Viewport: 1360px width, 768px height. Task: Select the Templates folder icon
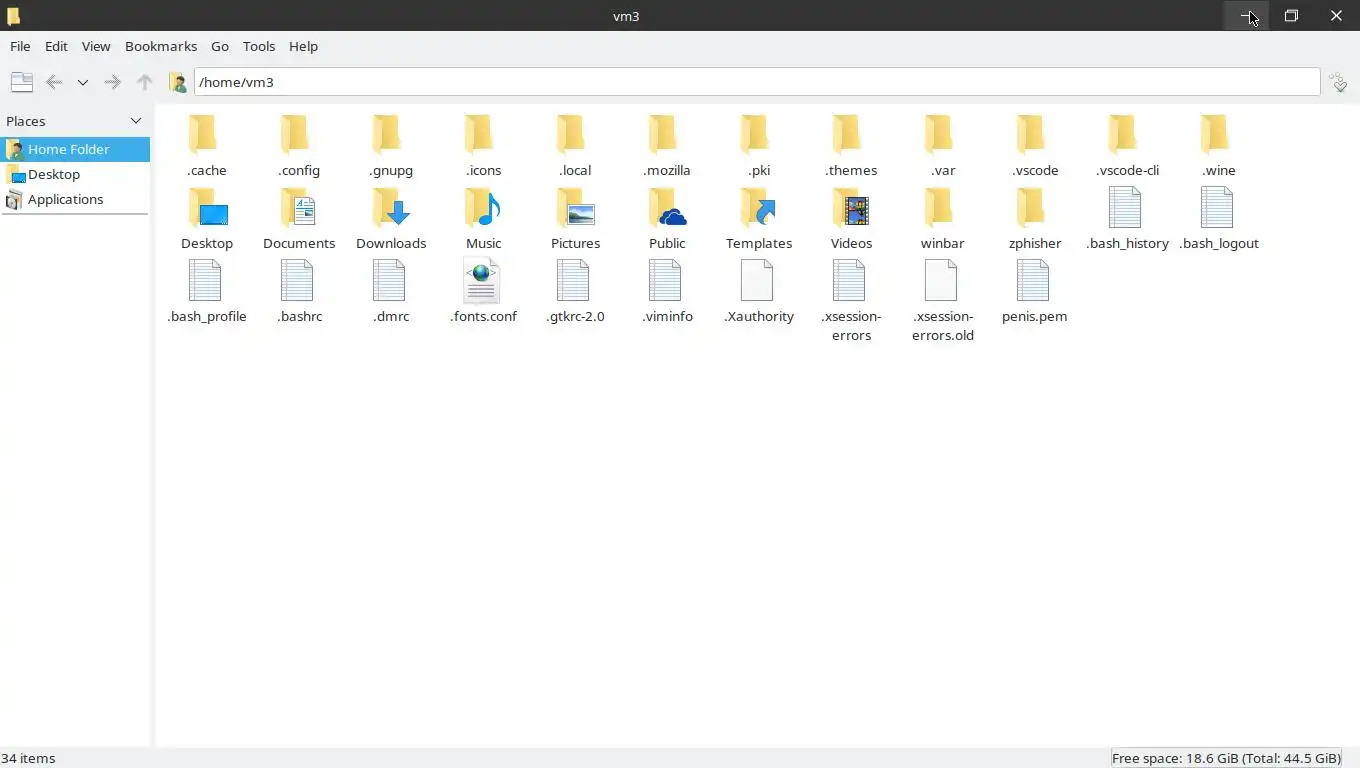[759, 208]
